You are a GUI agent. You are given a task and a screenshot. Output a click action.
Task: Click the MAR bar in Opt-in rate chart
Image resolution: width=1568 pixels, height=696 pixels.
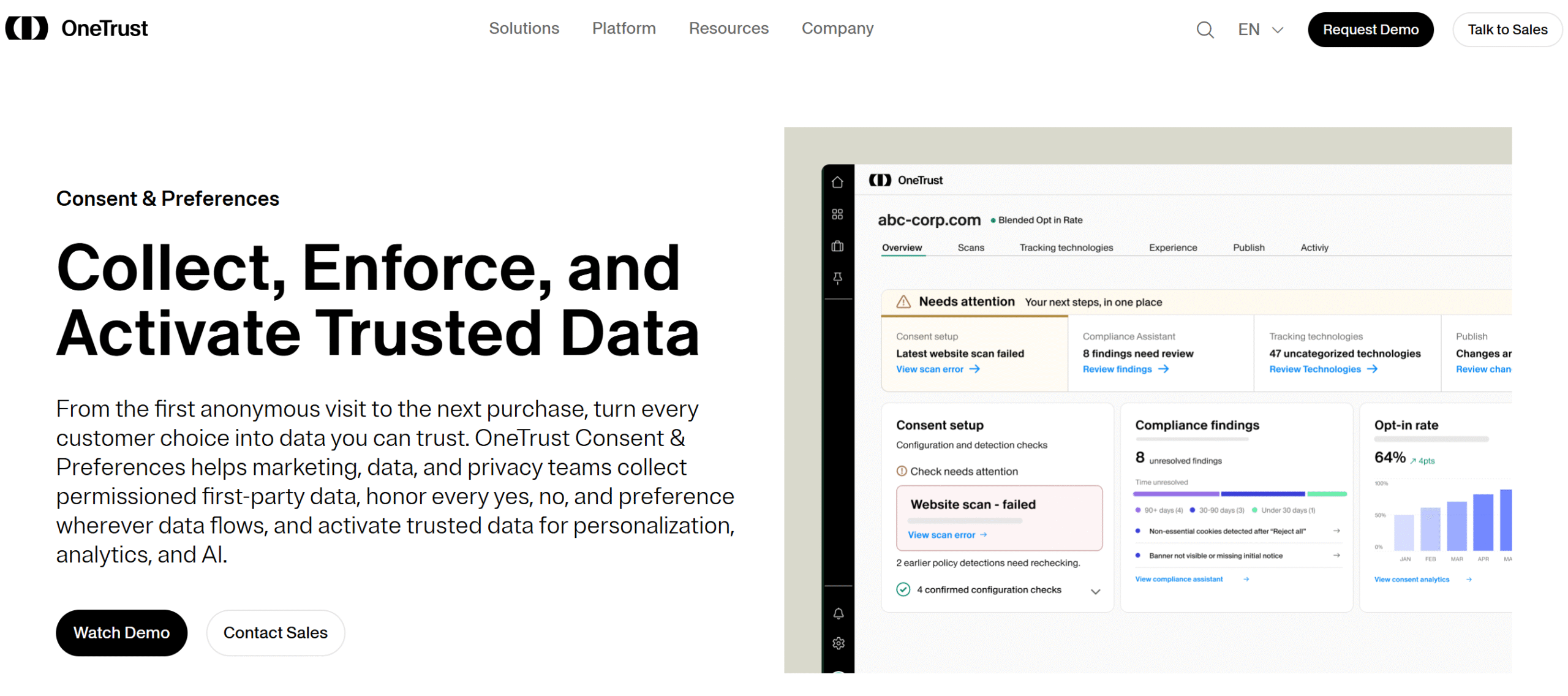pyautogui.click(x=1456, y=526)
